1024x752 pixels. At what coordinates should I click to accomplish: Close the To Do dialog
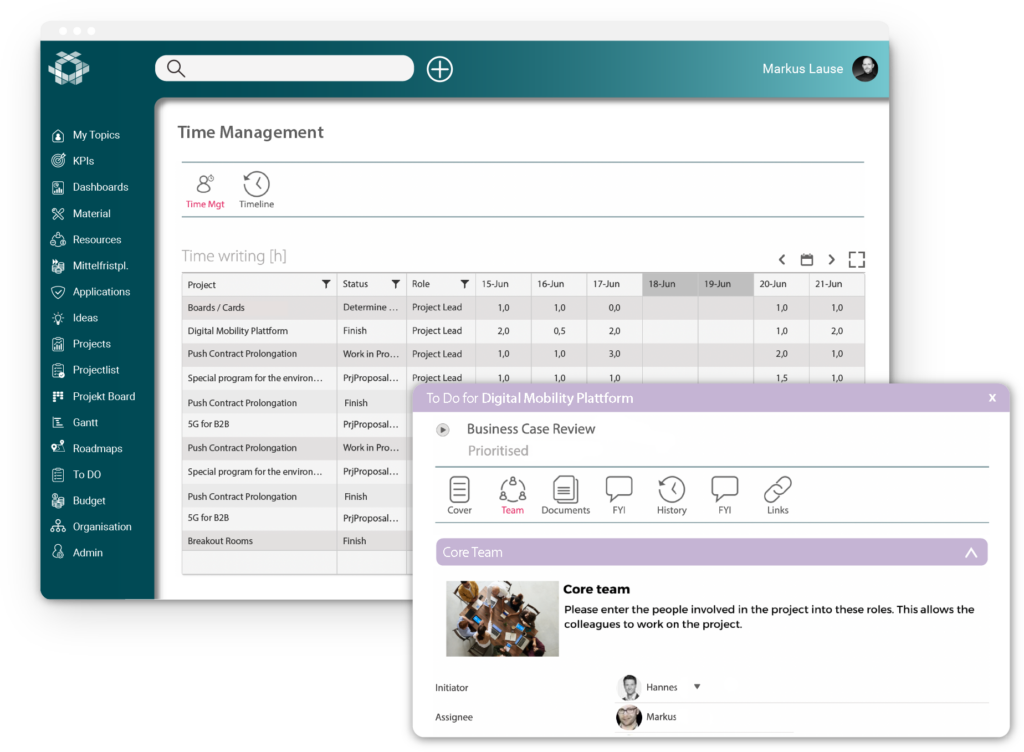coord(992,398)
